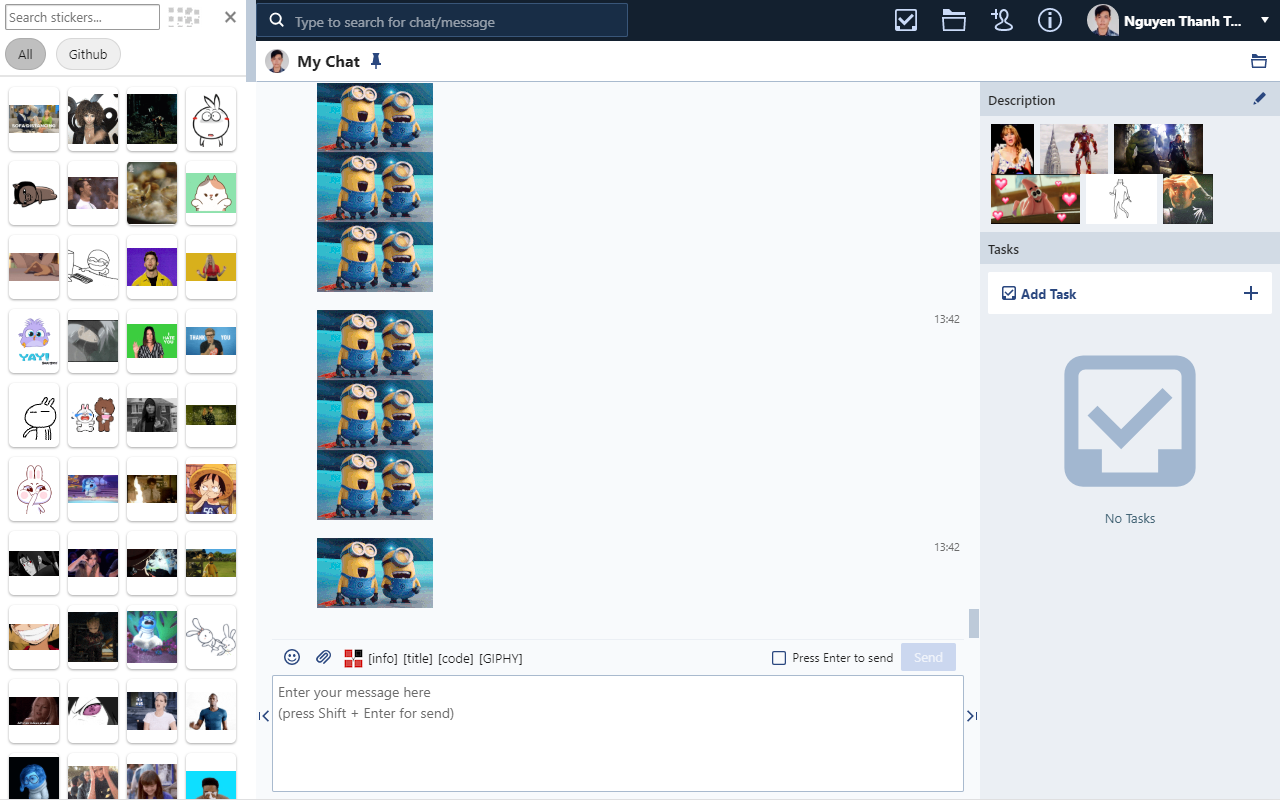Click the plus icon to add a task
Viewport: 1280px width, 800px height.
pos(1250,293)
